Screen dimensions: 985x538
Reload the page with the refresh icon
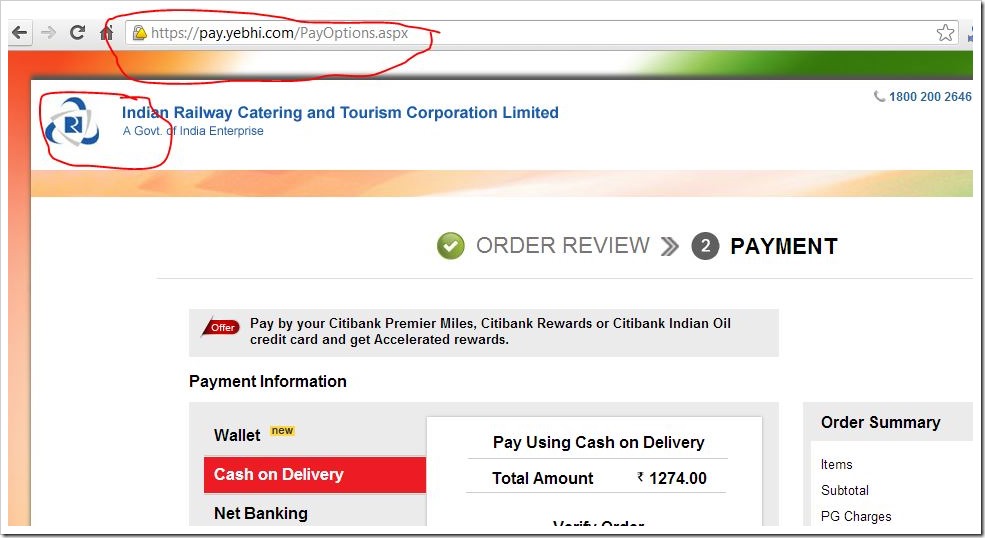pyautogui.click(x=77, y=33)
